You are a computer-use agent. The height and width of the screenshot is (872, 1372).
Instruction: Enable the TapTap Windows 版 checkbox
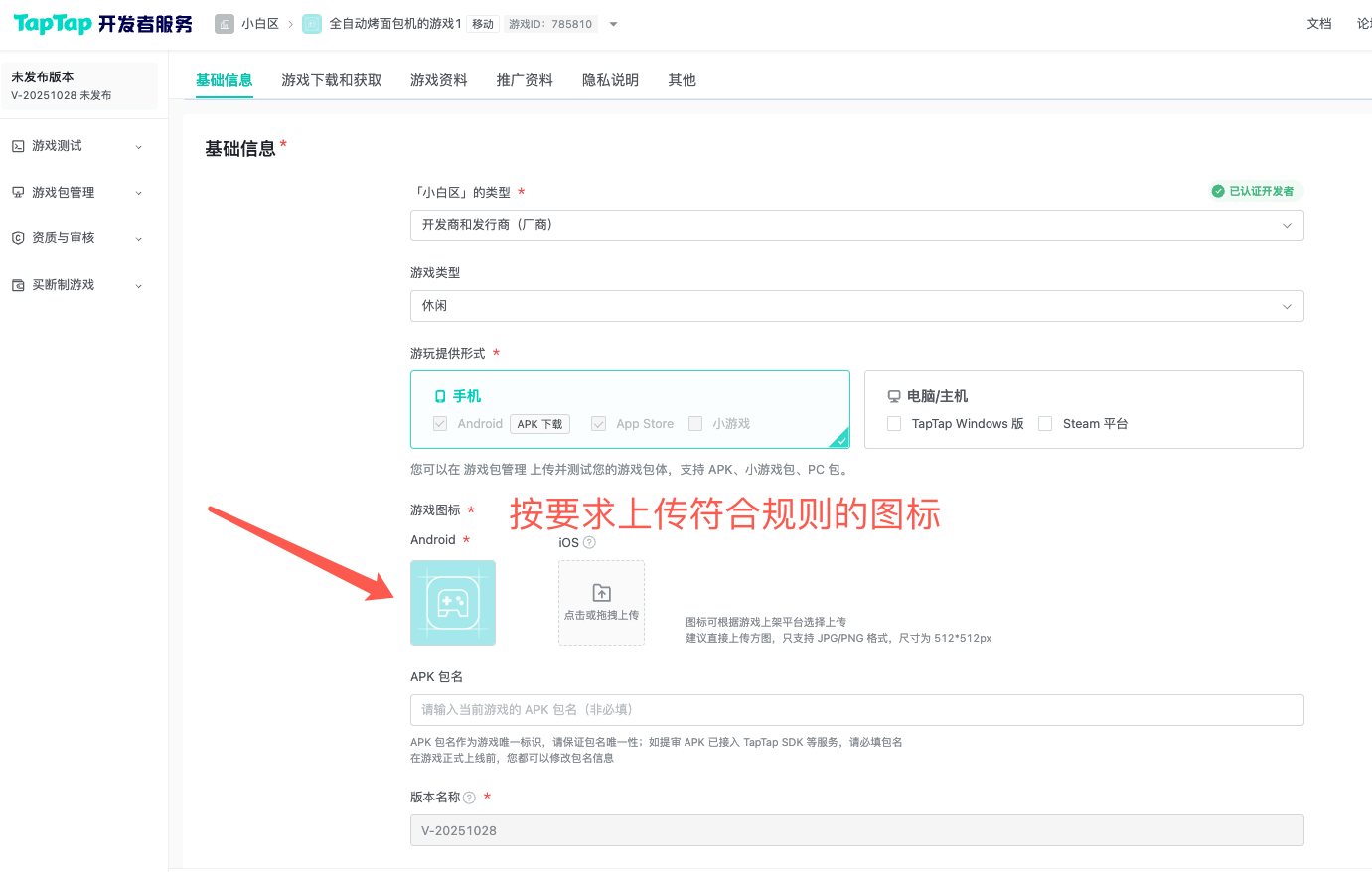pos(894,424)
